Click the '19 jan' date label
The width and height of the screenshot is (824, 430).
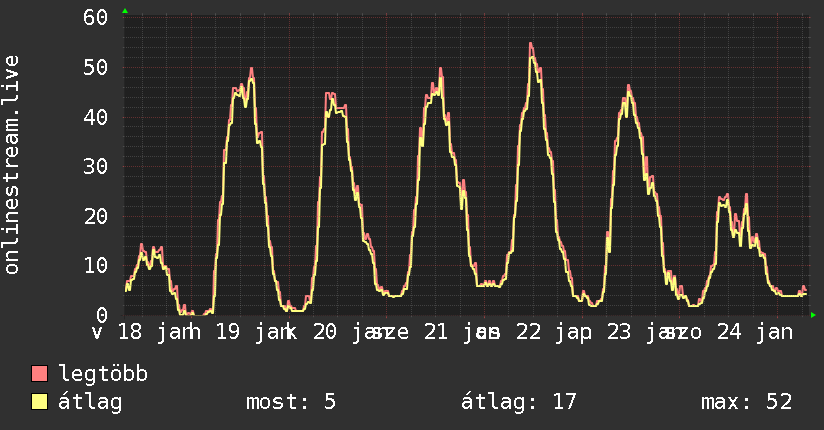click(x=255, y=332)
